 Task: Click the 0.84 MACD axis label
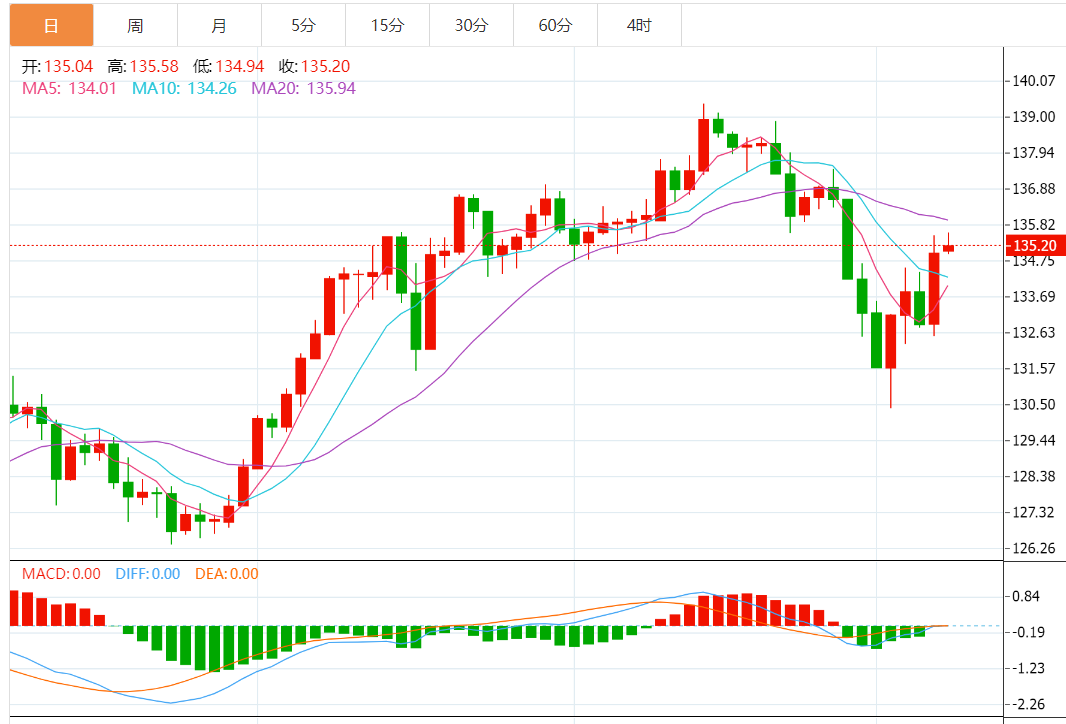[1026, 597]
